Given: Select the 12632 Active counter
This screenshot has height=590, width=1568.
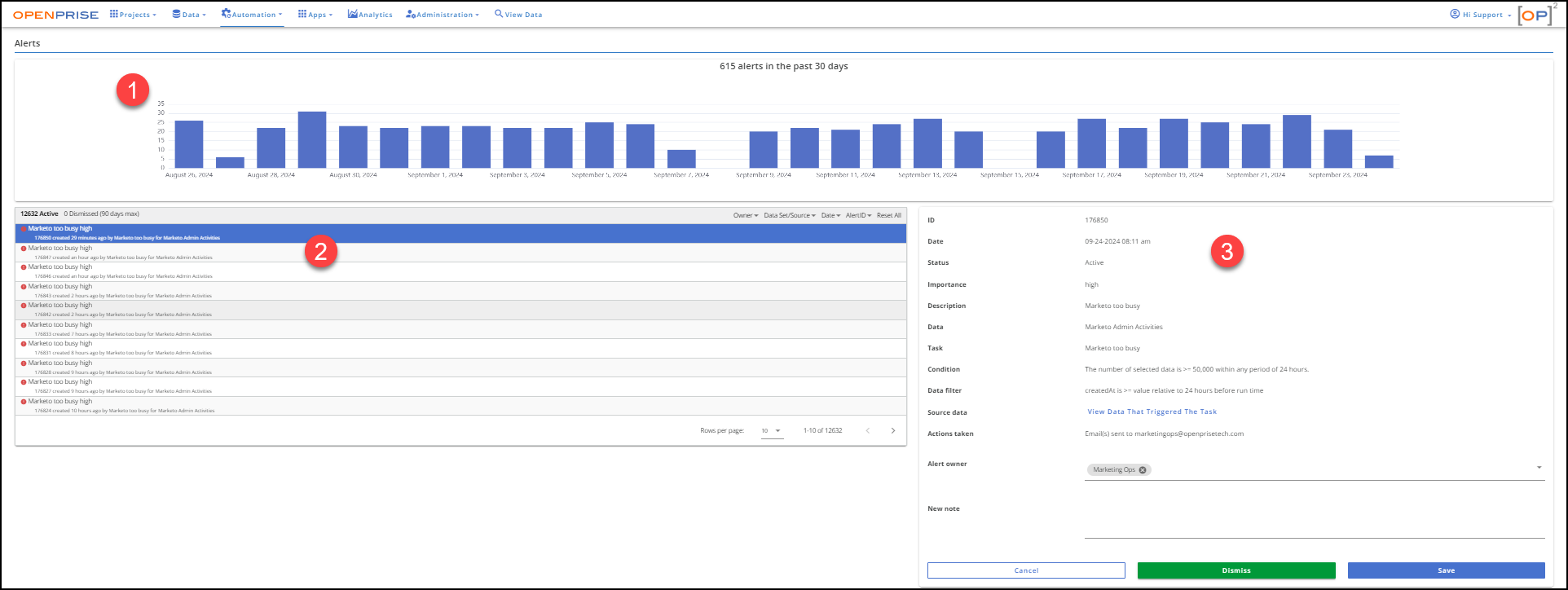Looking at the screenshot, I should click(x=39, y=214).
